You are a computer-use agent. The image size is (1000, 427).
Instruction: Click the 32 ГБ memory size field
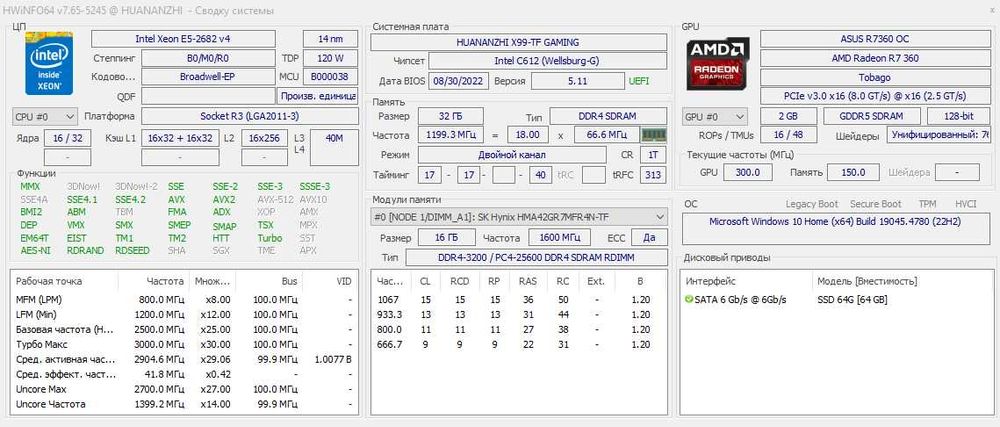tap(450, 117)
